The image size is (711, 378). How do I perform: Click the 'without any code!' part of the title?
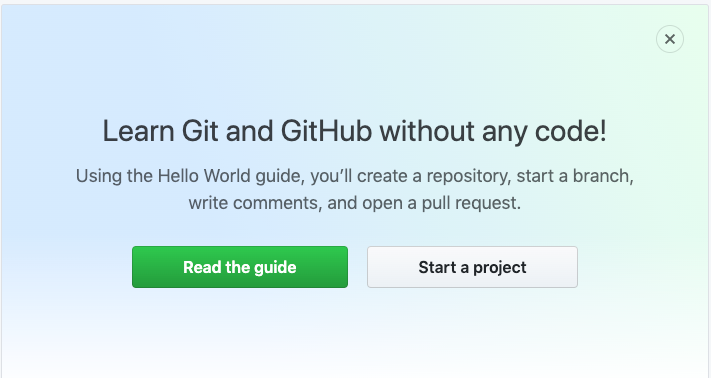click(493, 131)
